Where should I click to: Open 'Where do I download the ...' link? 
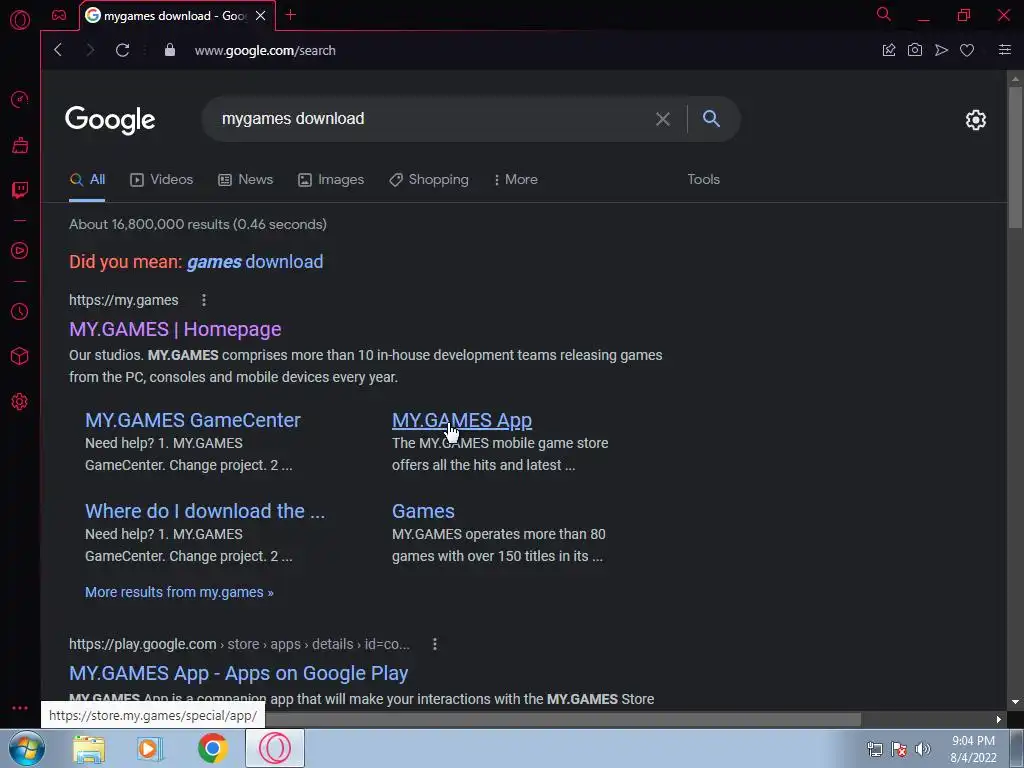tap(205, 511)
